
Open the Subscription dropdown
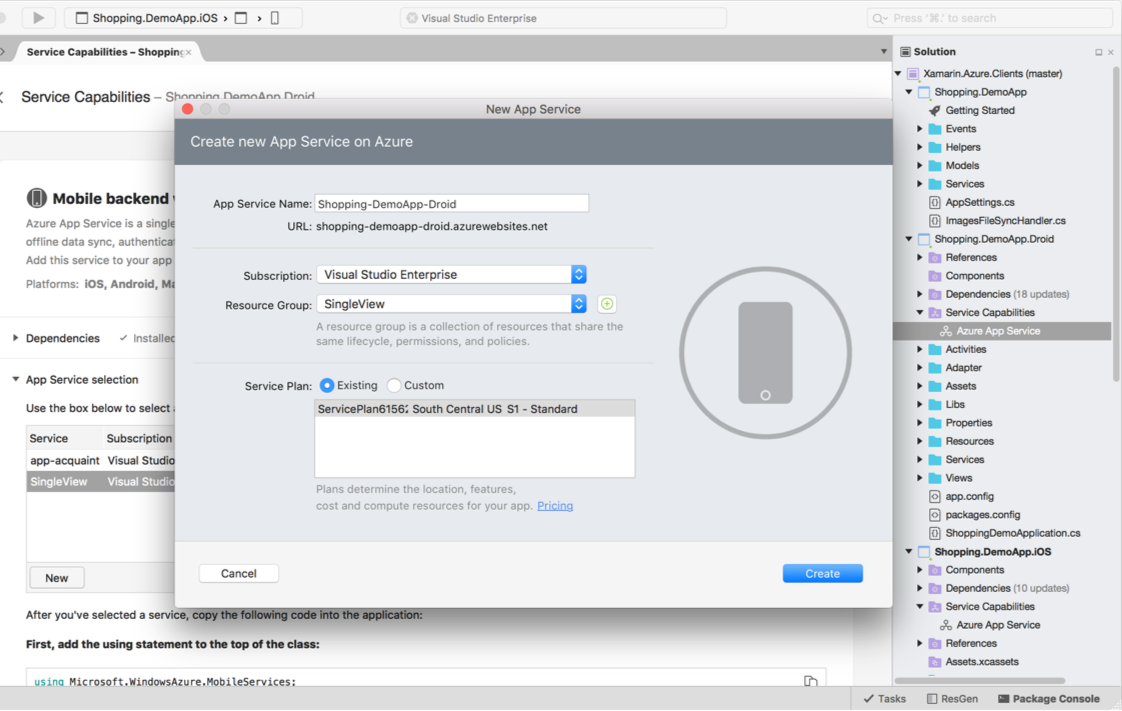452,275
